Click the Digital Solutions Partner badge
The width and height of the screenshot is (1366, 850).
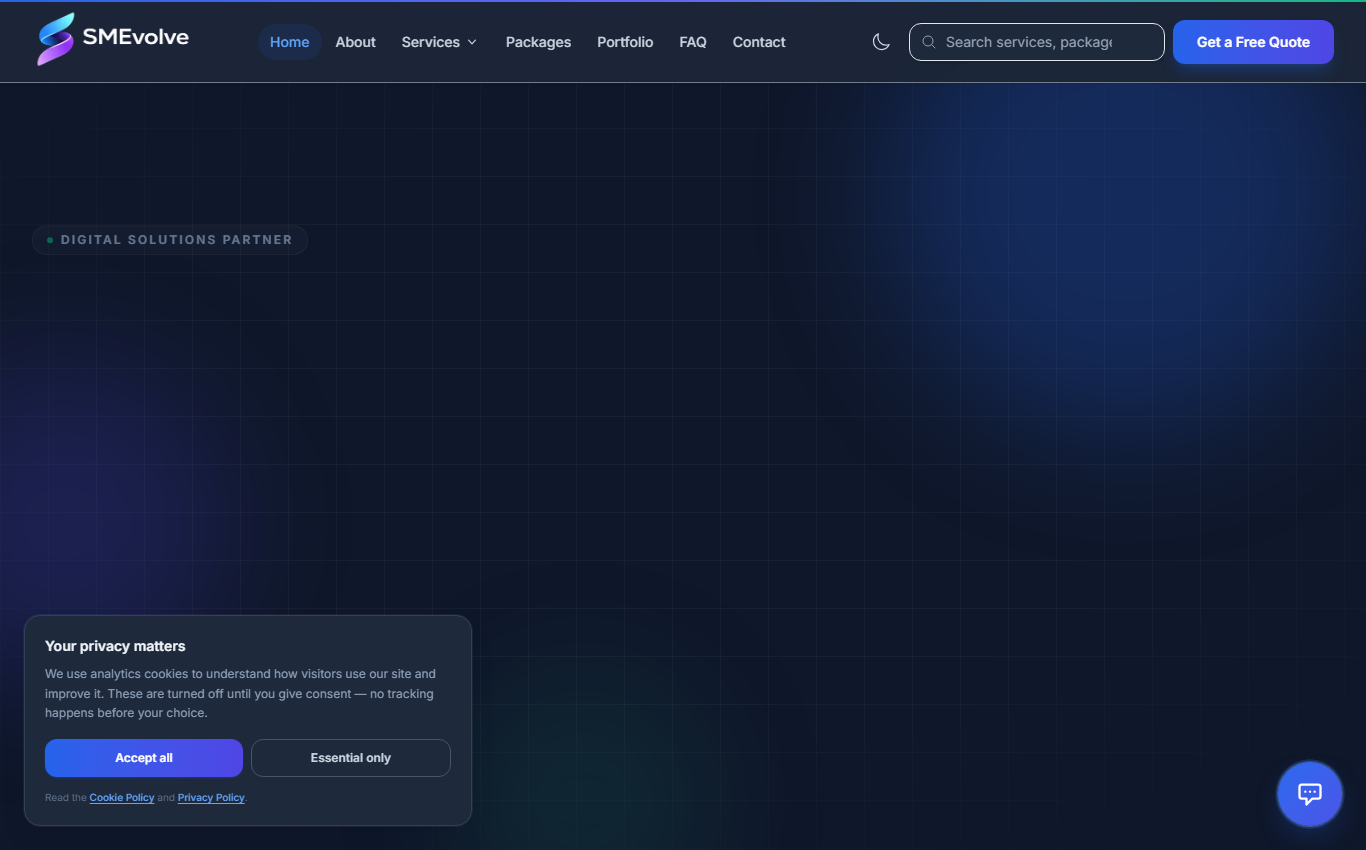pyautogui.click(x=170, y=240)
